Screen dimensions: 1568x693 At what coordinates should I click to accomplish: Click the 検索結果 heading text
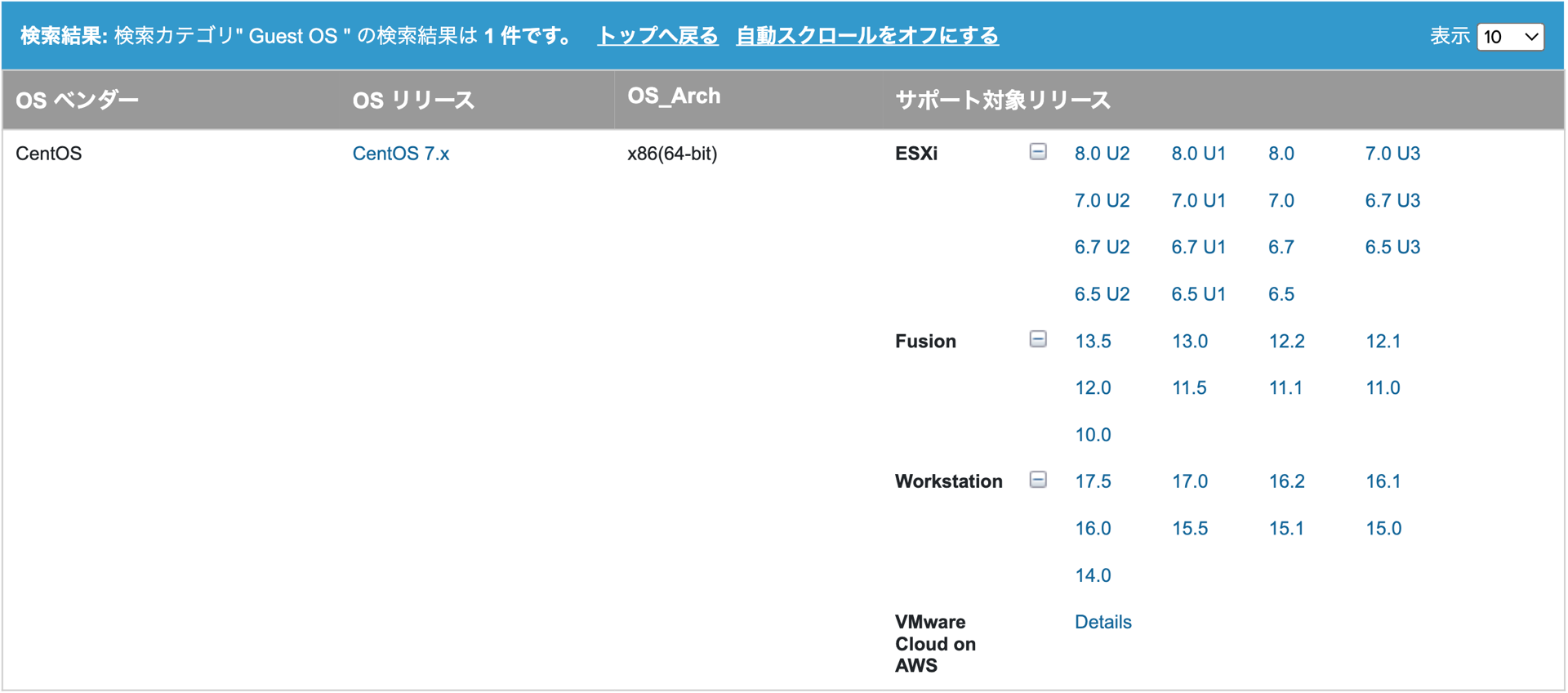pos(64,36)
